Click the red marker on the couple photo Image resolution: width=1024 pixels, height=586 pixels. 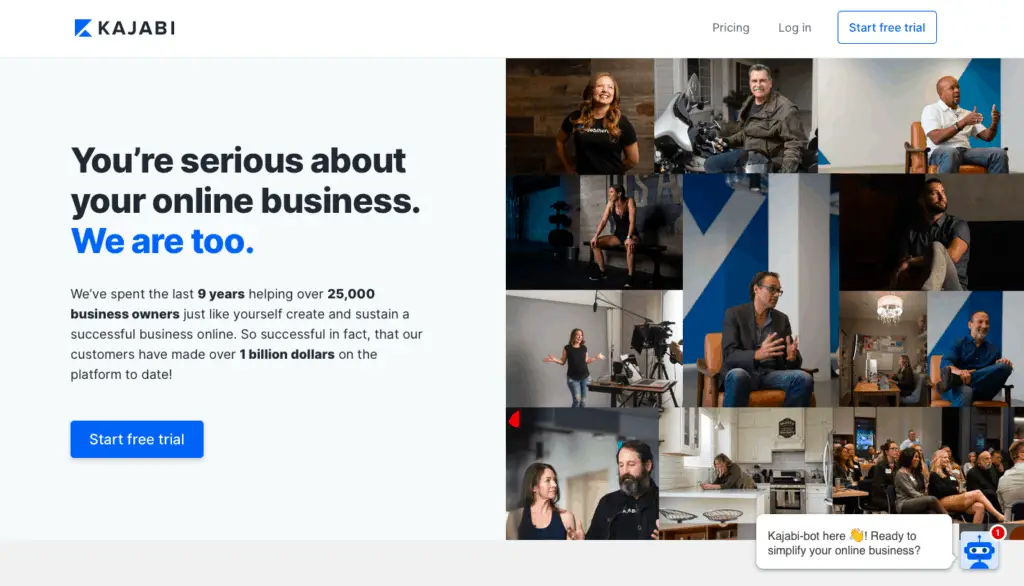tap(514, 419)
